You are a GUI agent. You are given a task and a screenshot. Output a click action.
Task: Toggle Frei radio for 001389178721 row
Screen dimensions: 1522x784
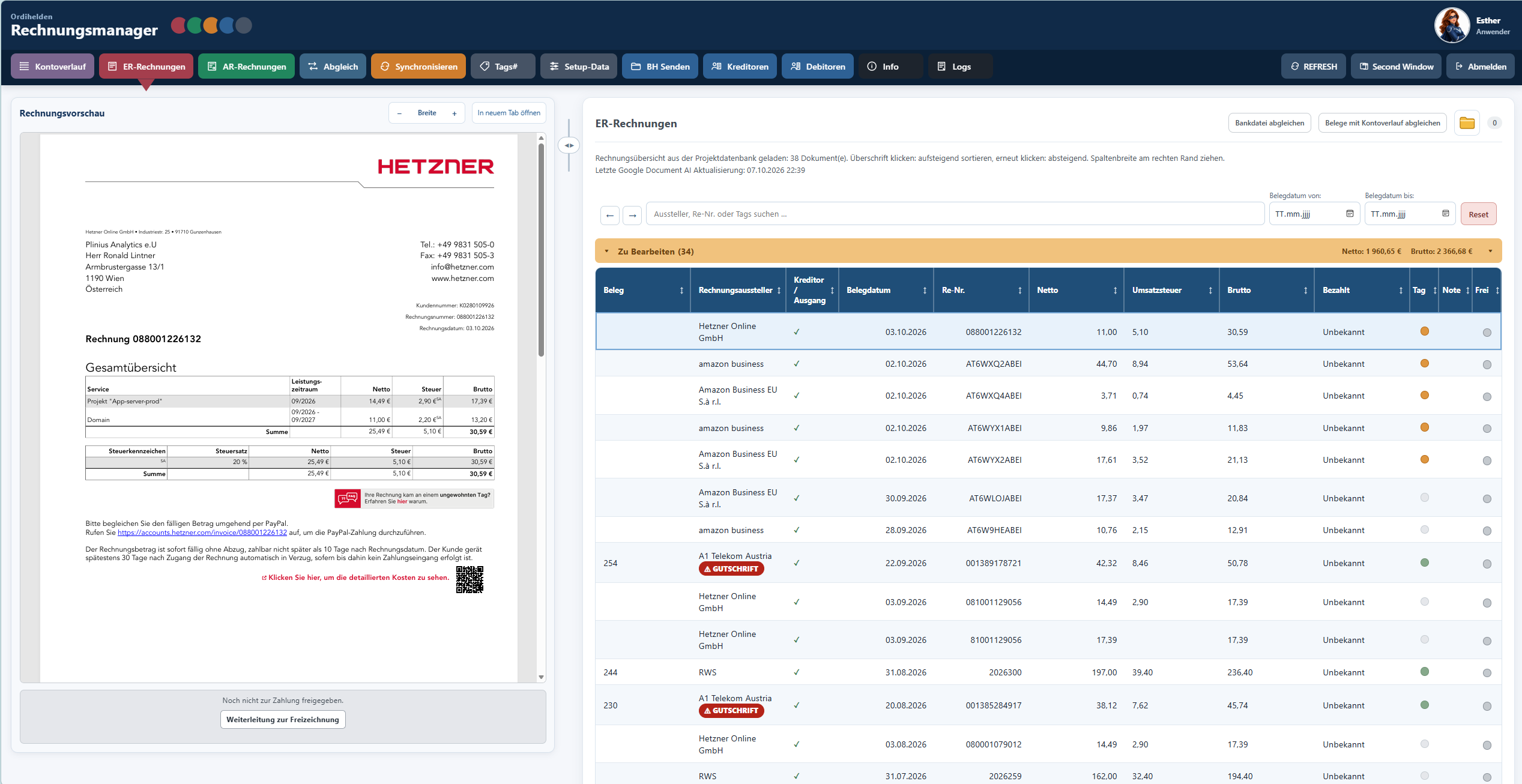tap(1487, 564)
